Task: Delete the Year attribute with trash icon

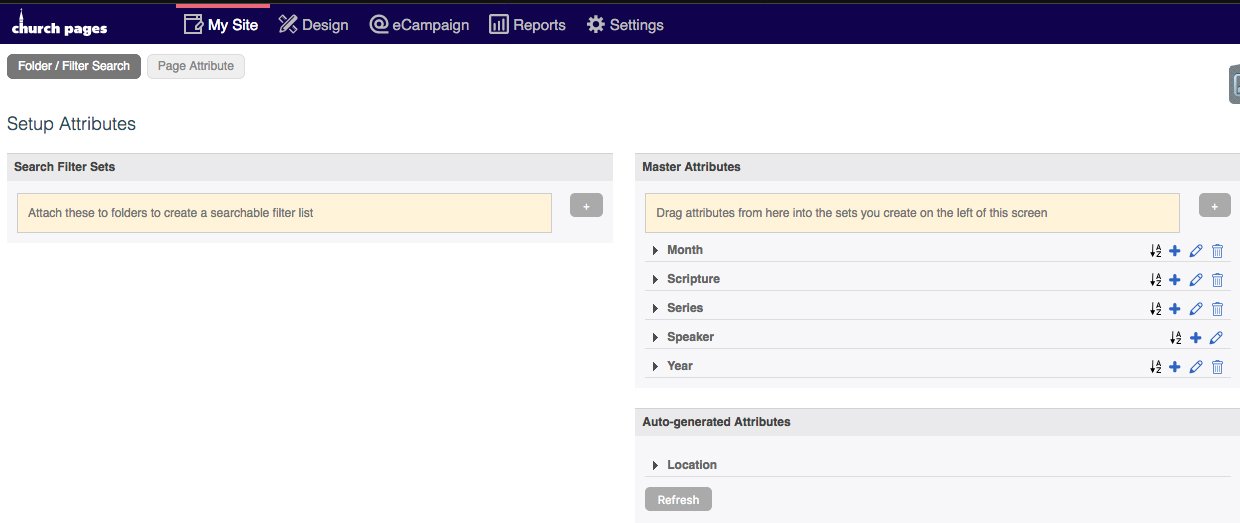Action: [1217, 367]
